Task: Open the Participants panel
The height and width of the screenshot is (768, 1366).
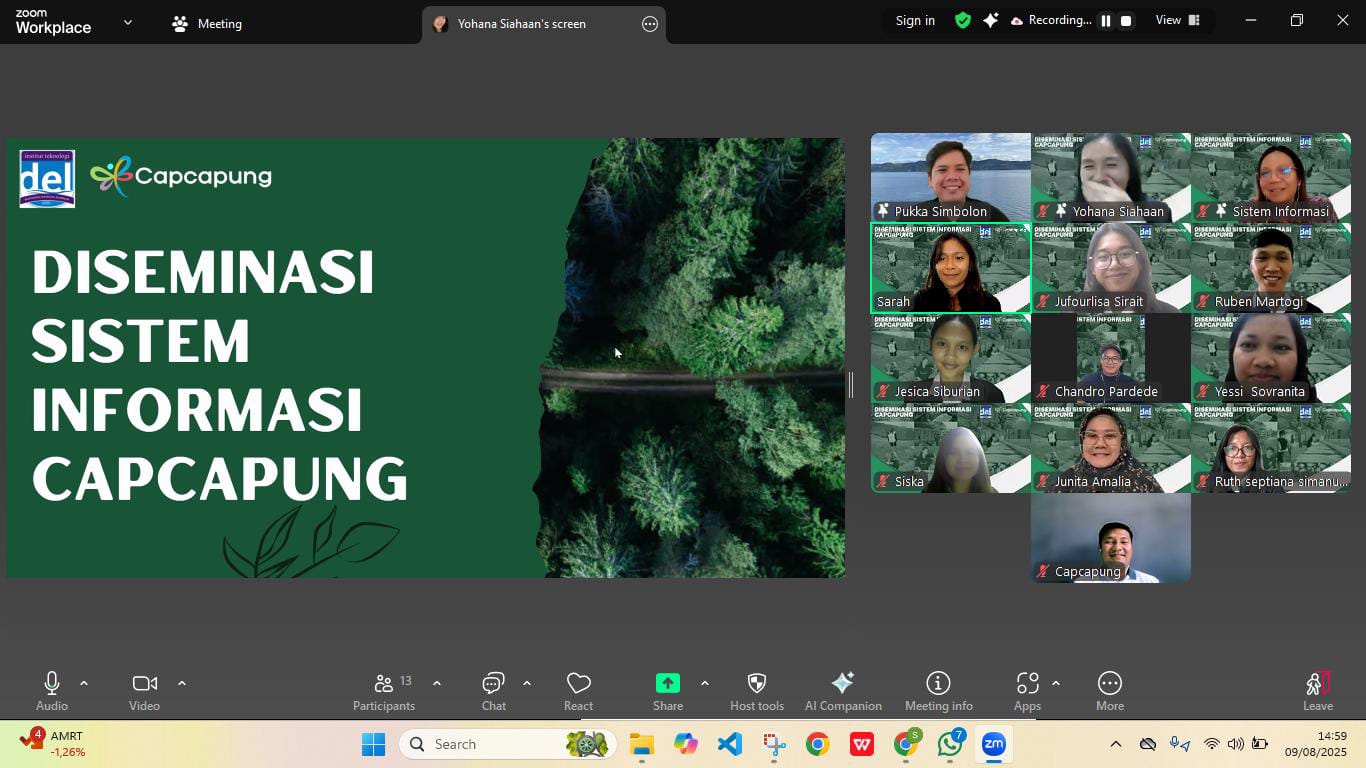Action: coord(384,692)
